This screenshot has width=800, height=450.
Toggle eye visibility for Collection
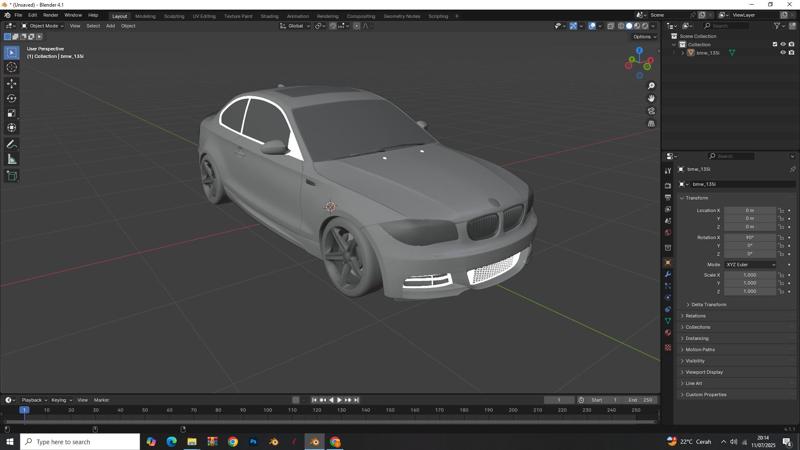pos(783,44)
